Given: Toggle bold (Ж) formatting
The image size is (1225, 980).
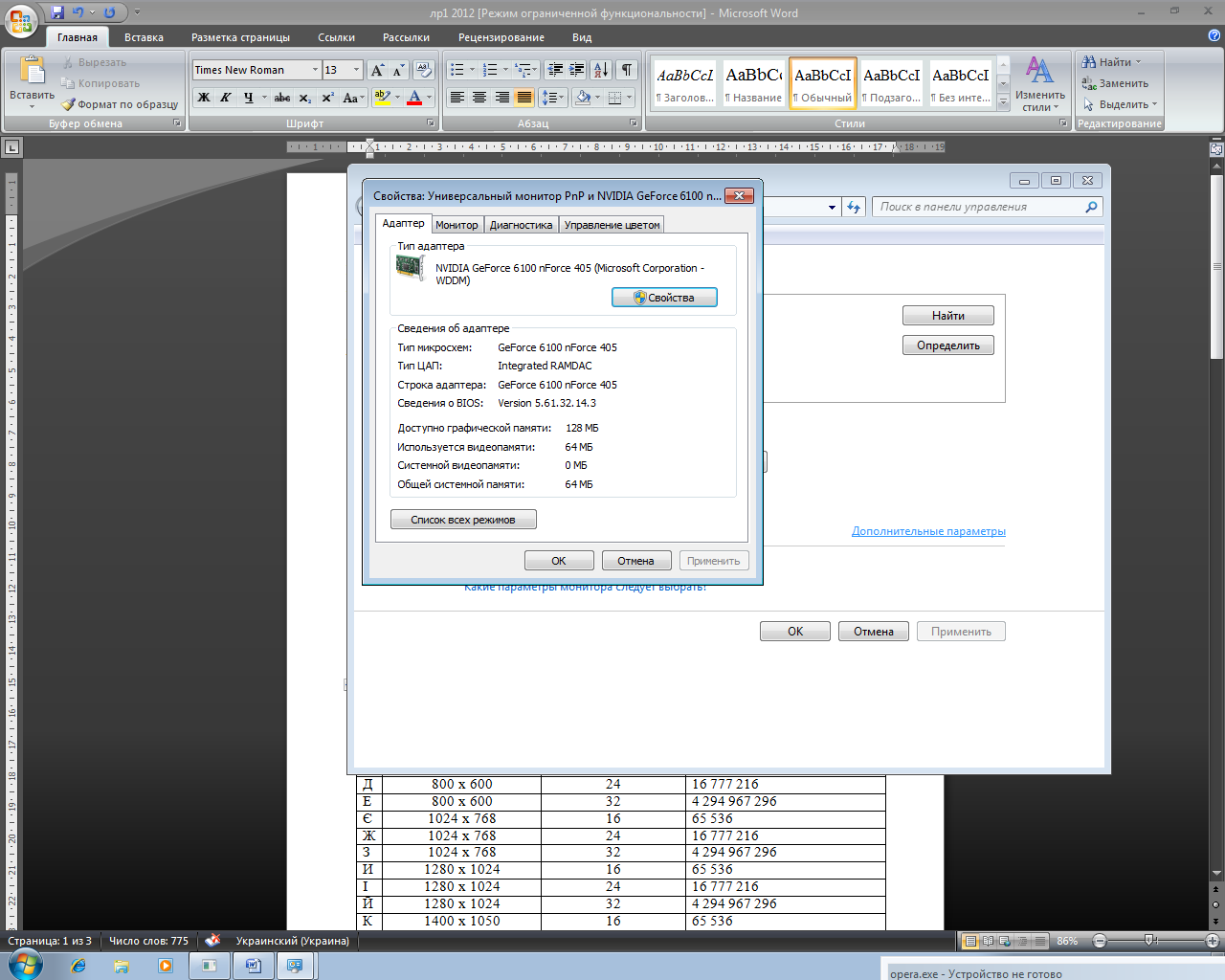Looking at the screenshot, I should 203,98.
